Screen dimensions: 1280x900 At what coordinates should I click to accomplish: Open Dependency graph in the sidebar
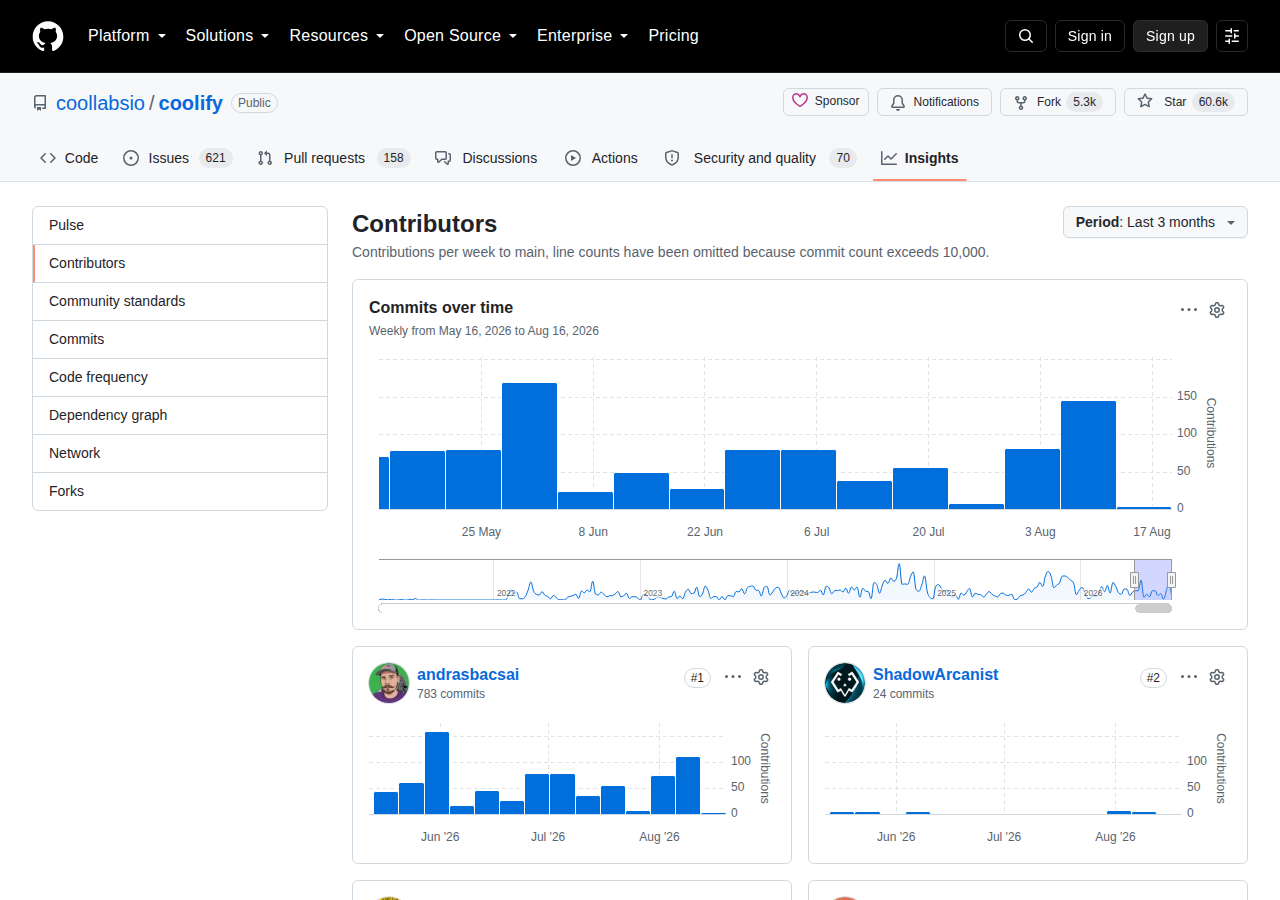tap(180, 415)
